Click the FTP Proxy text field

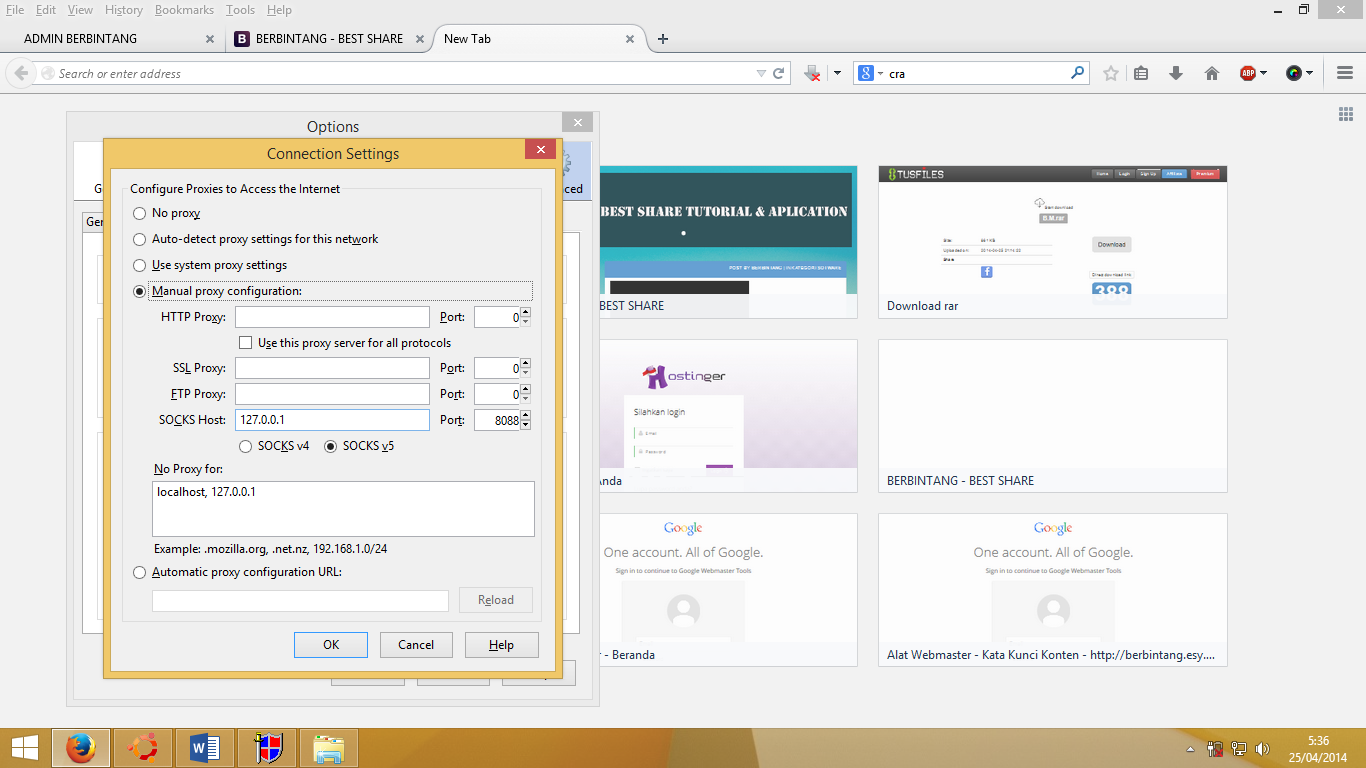tap(332, 394)
